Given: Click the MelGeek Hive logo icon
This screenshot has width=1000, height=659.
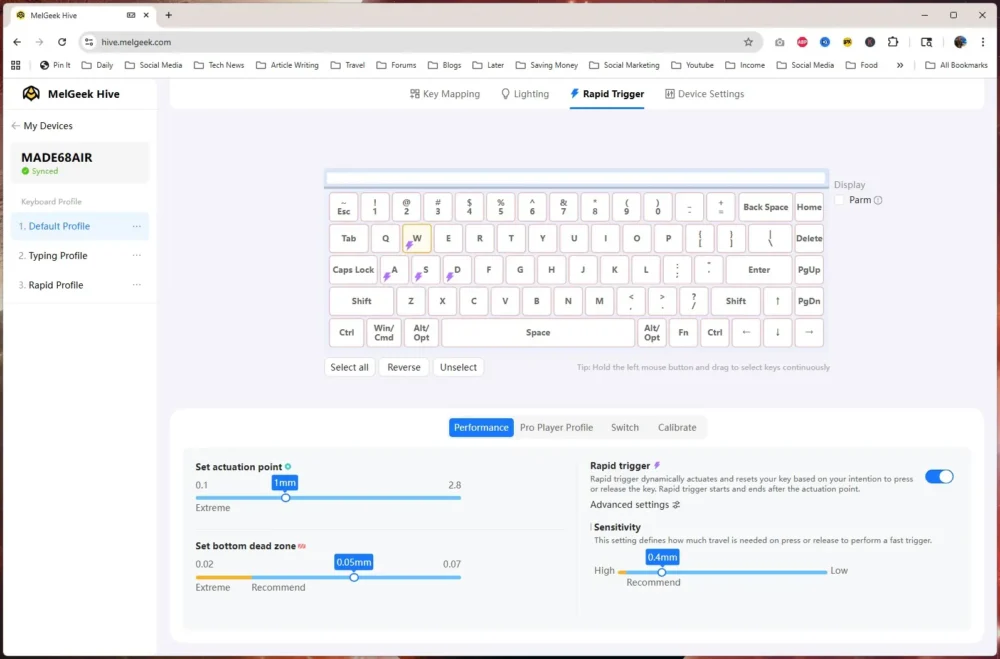Looking at the screenshot, I should pyautogui.click(x=31, y=94).
